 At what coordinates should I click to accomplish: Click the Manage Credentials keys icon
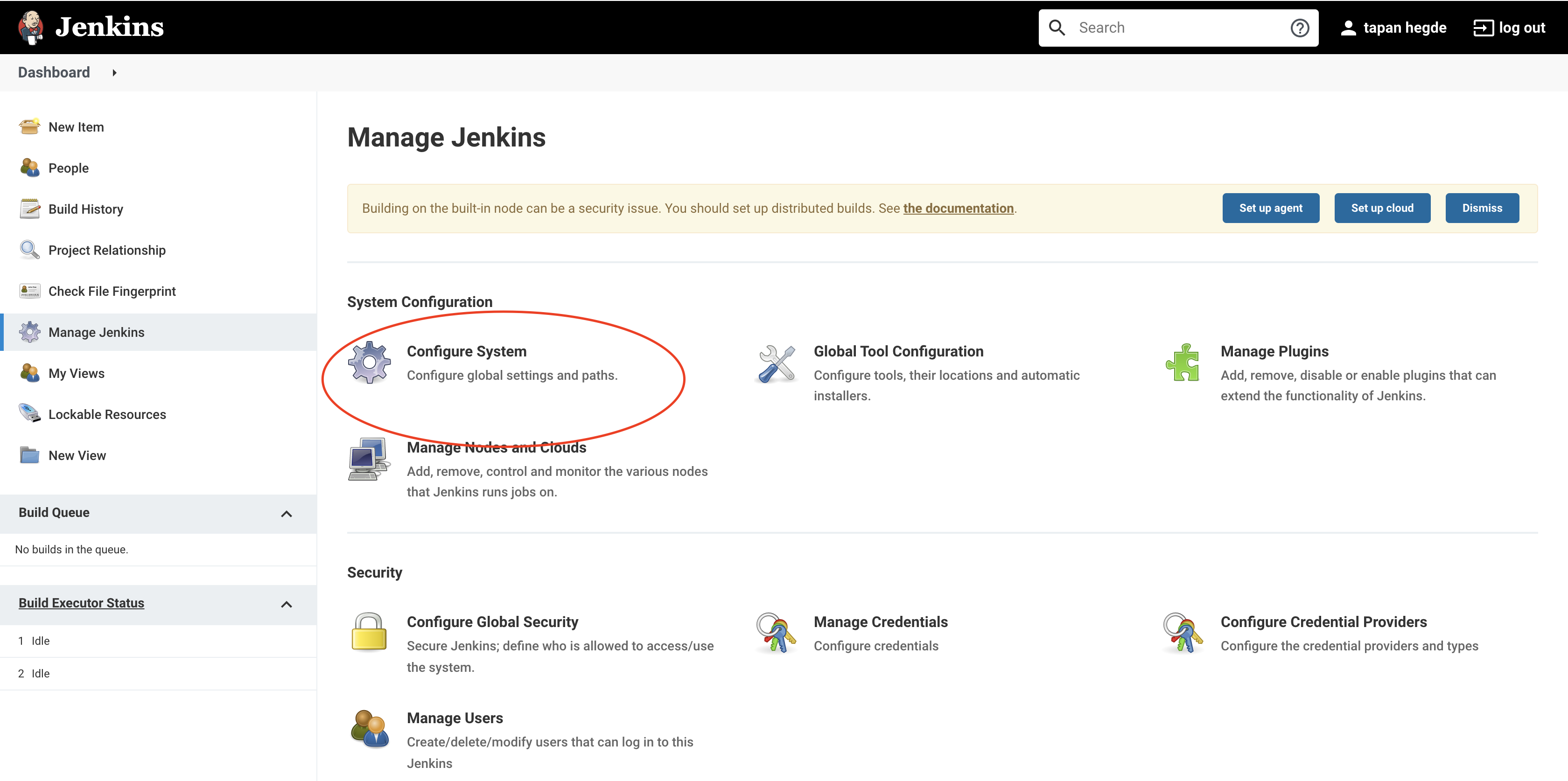pos(776,633)
